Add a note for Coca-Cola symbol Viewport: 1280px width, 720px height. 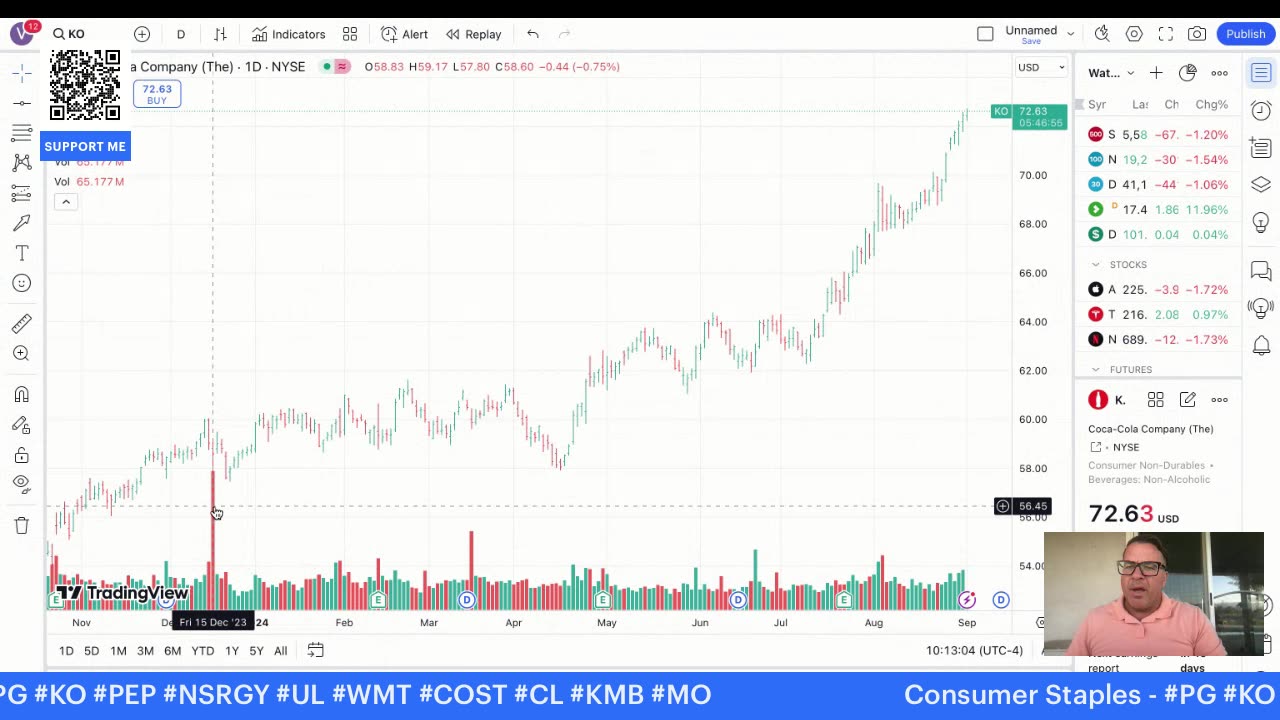[x=1187, y=400]
